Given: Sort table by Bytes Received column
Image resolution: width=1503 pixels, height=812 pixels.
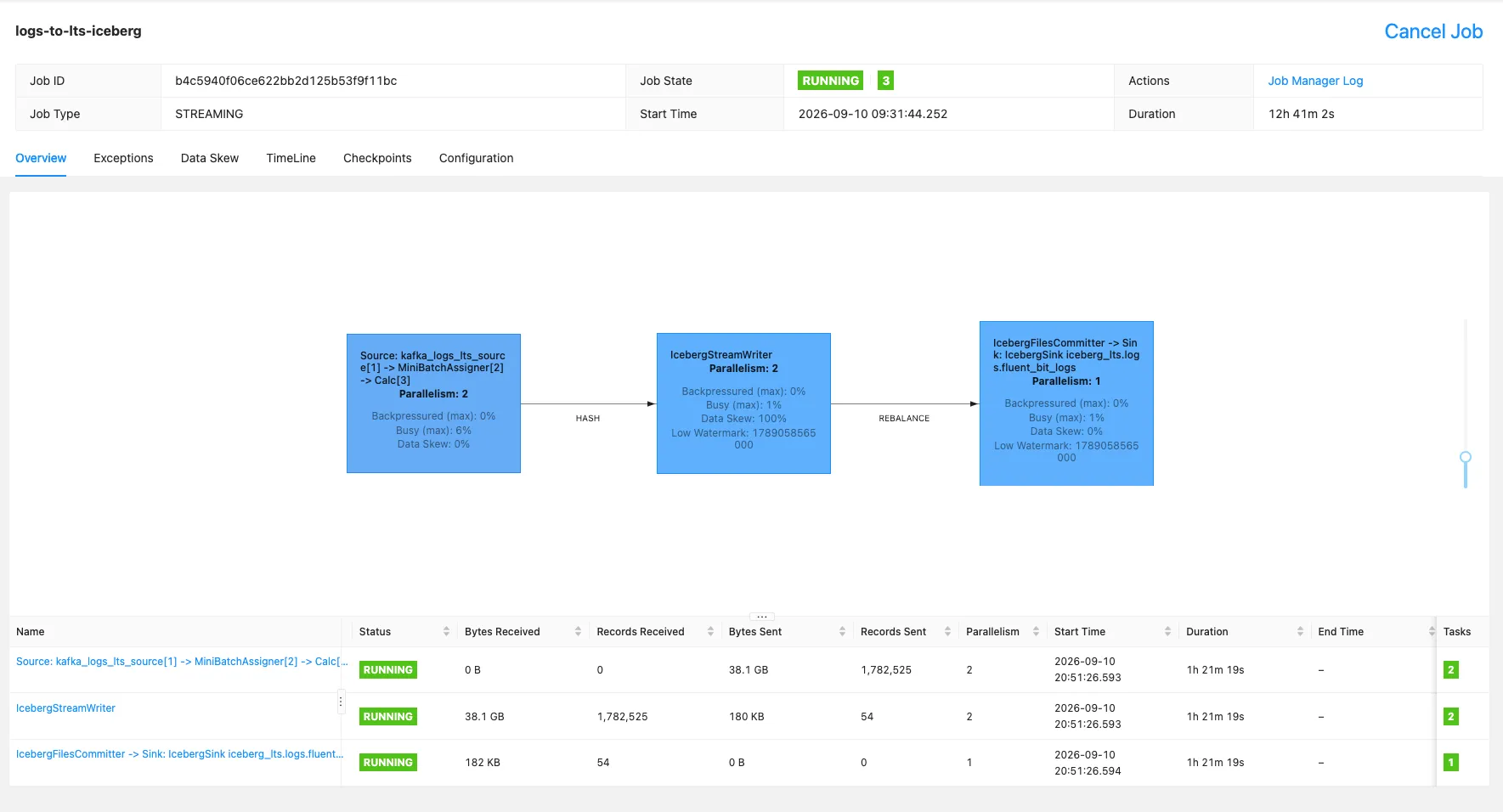Looking at the screenshot, I should click(578, 631).
